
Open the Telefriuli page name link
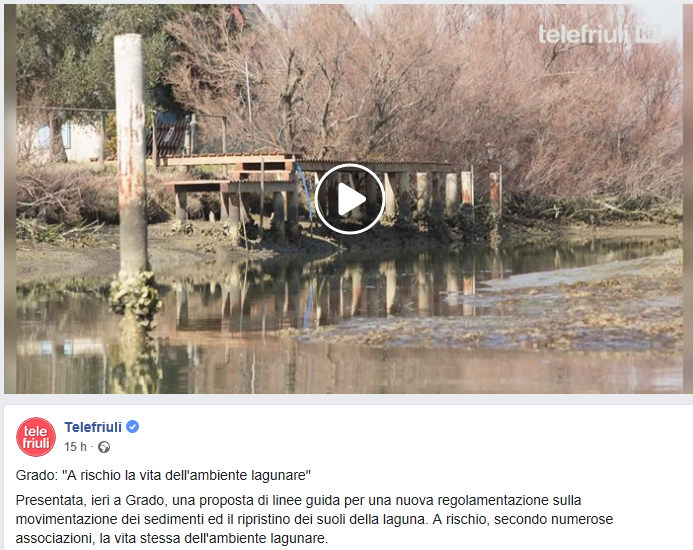[93, 427]
